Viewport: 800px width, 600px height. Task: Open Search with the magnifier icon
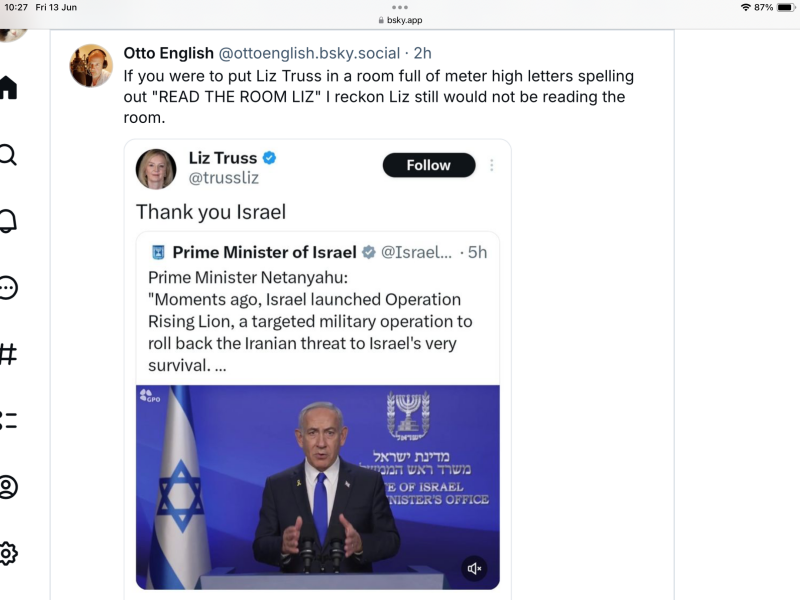coord(7,155)
